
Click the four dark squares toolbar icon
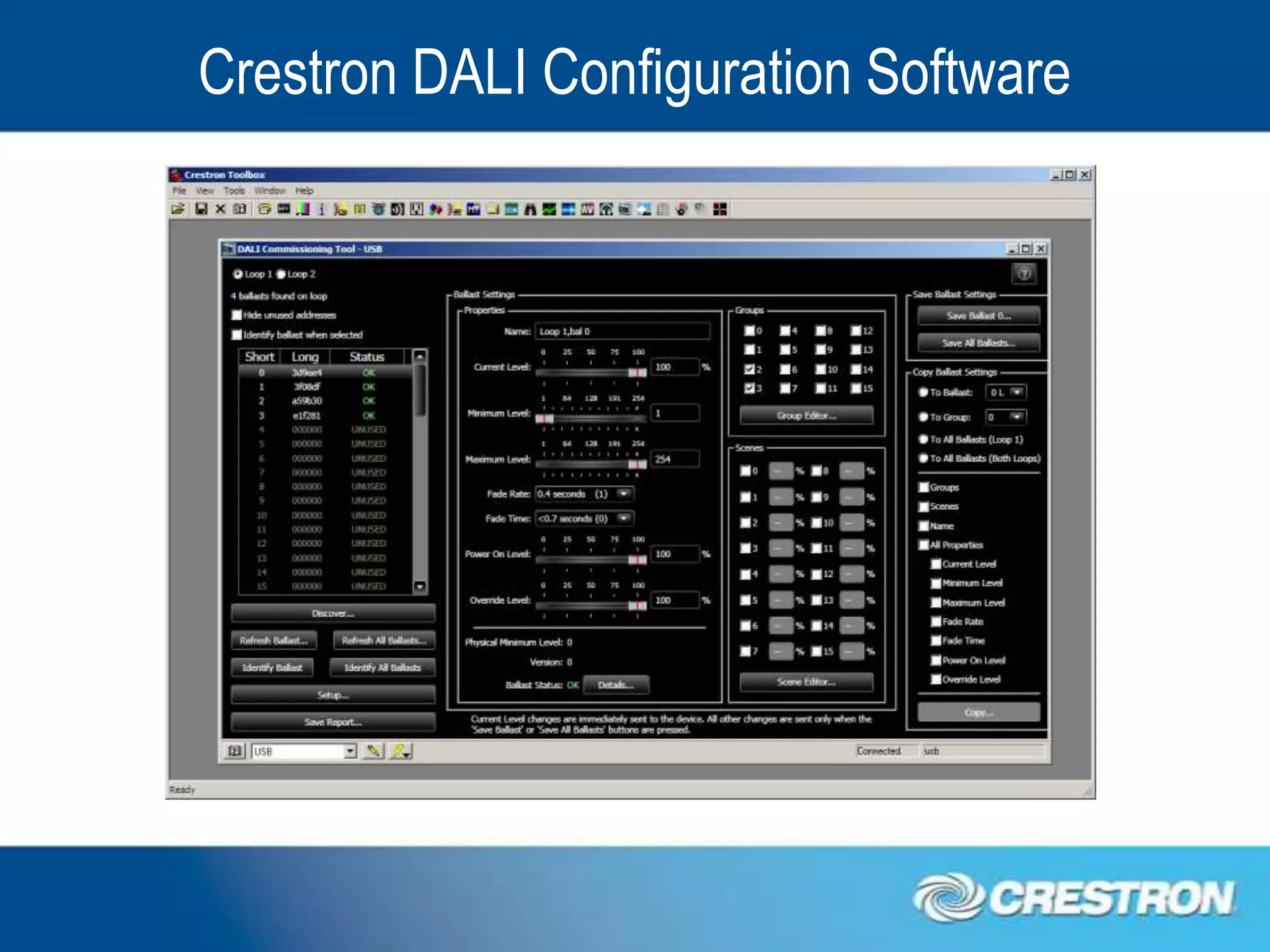(720, 209)
